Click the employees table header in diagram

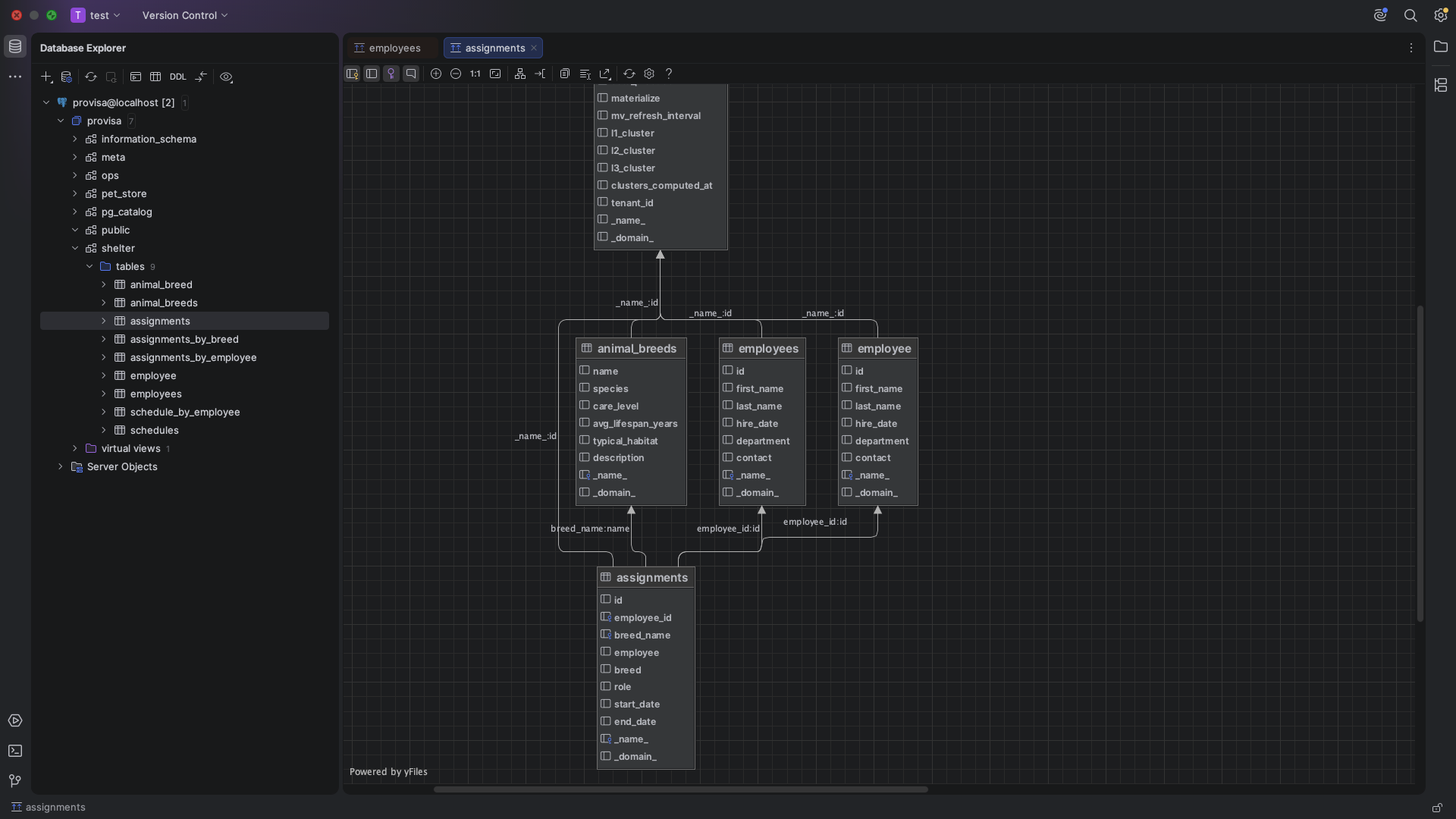point(762,348)
